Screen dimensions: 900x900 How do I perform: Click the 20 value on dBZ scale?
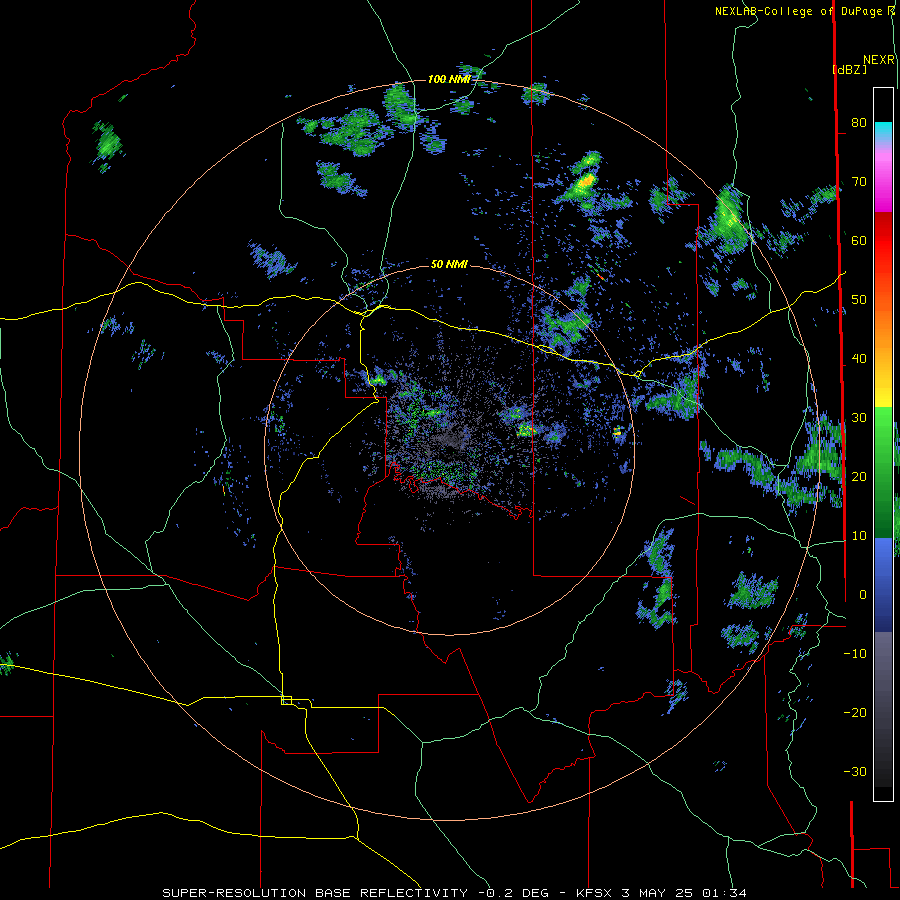[859, 476]
